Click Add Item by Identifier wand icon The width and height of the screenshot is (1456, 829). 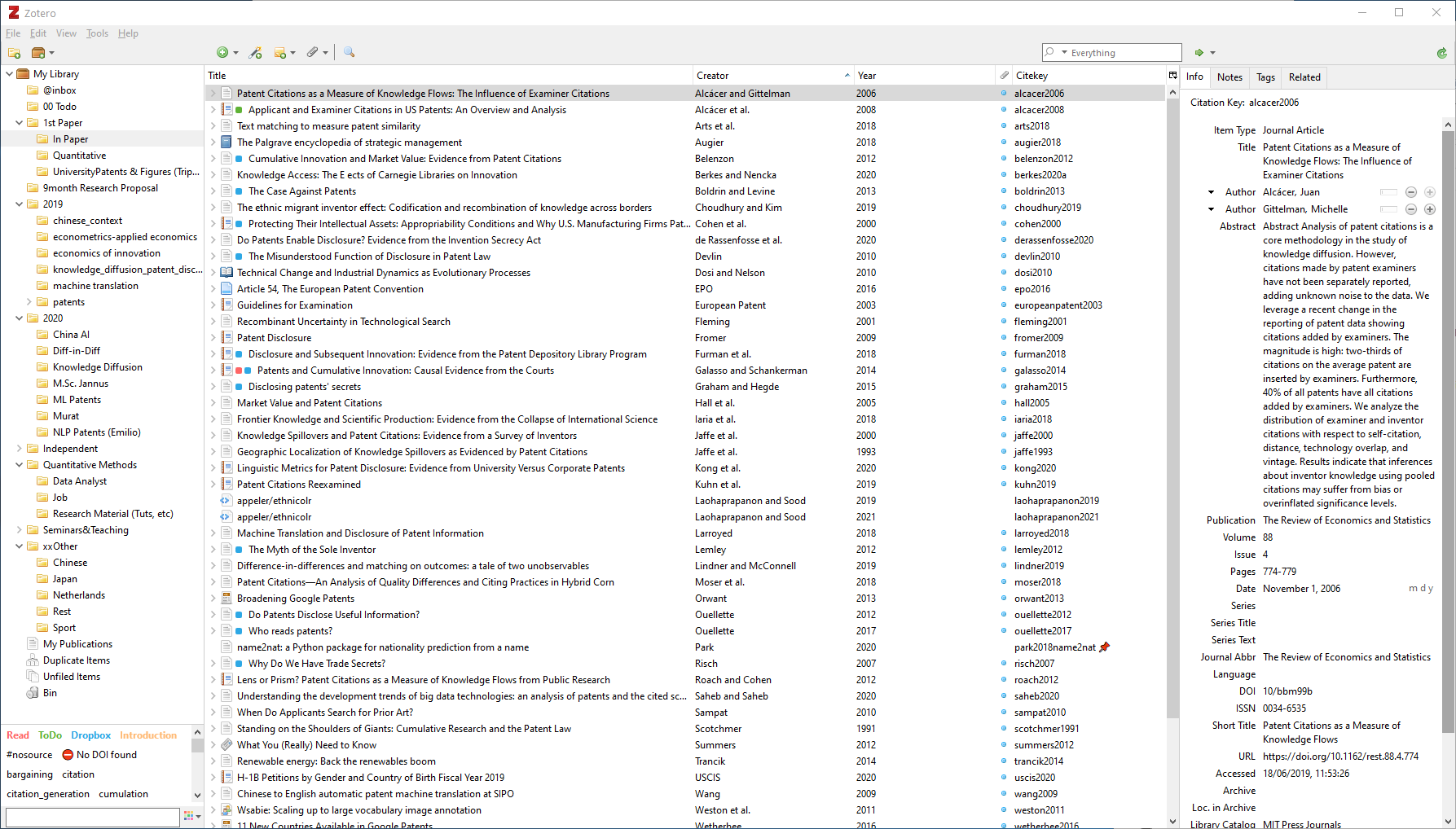256,53
